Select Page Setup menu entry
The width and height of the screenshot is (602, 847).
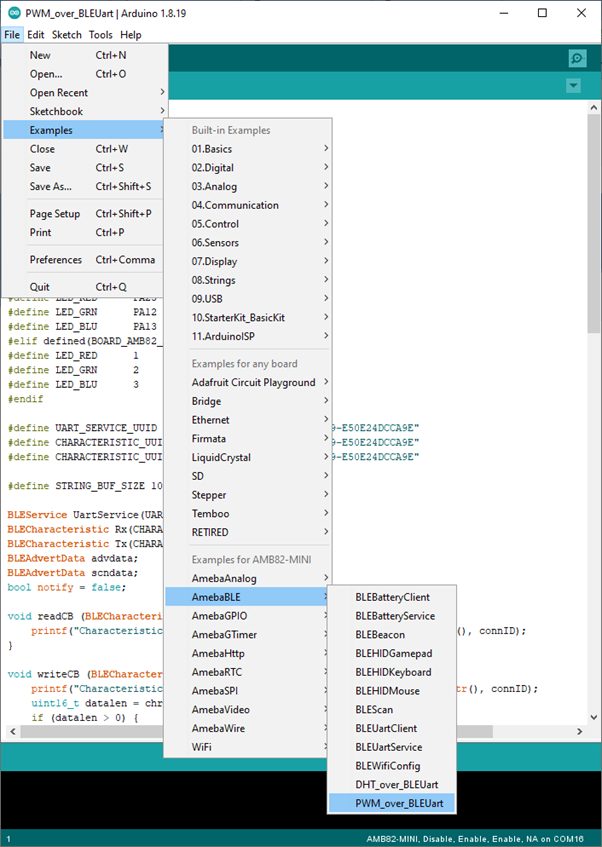(55, 214)
